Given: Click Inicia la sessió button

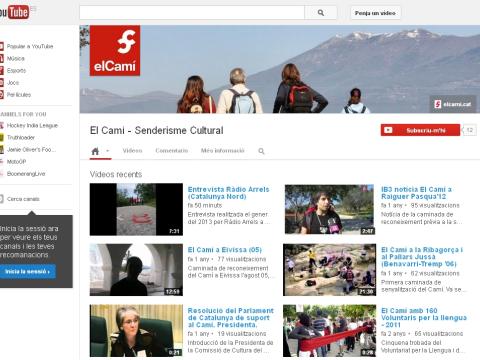Looking at the screenshot, I should coord(27,272).
